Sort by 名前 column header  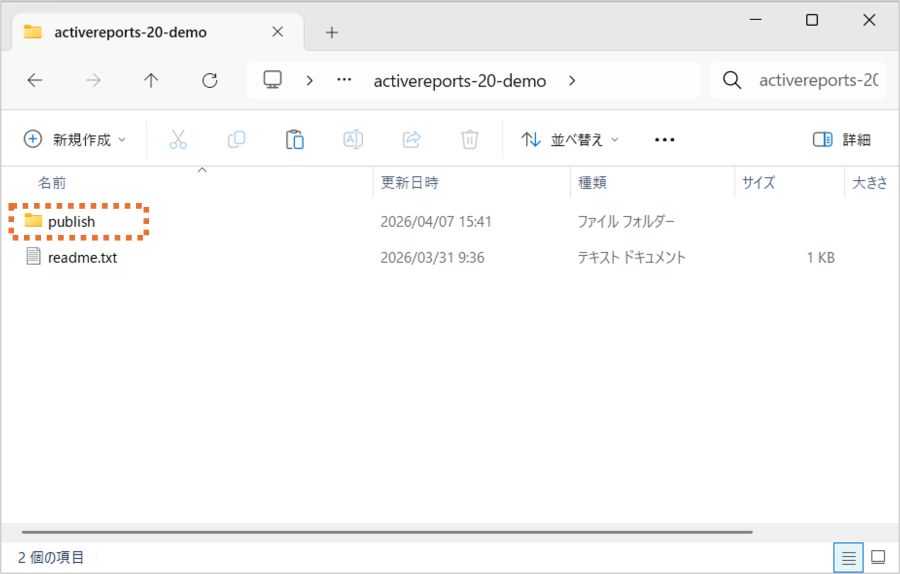point(52,183)
